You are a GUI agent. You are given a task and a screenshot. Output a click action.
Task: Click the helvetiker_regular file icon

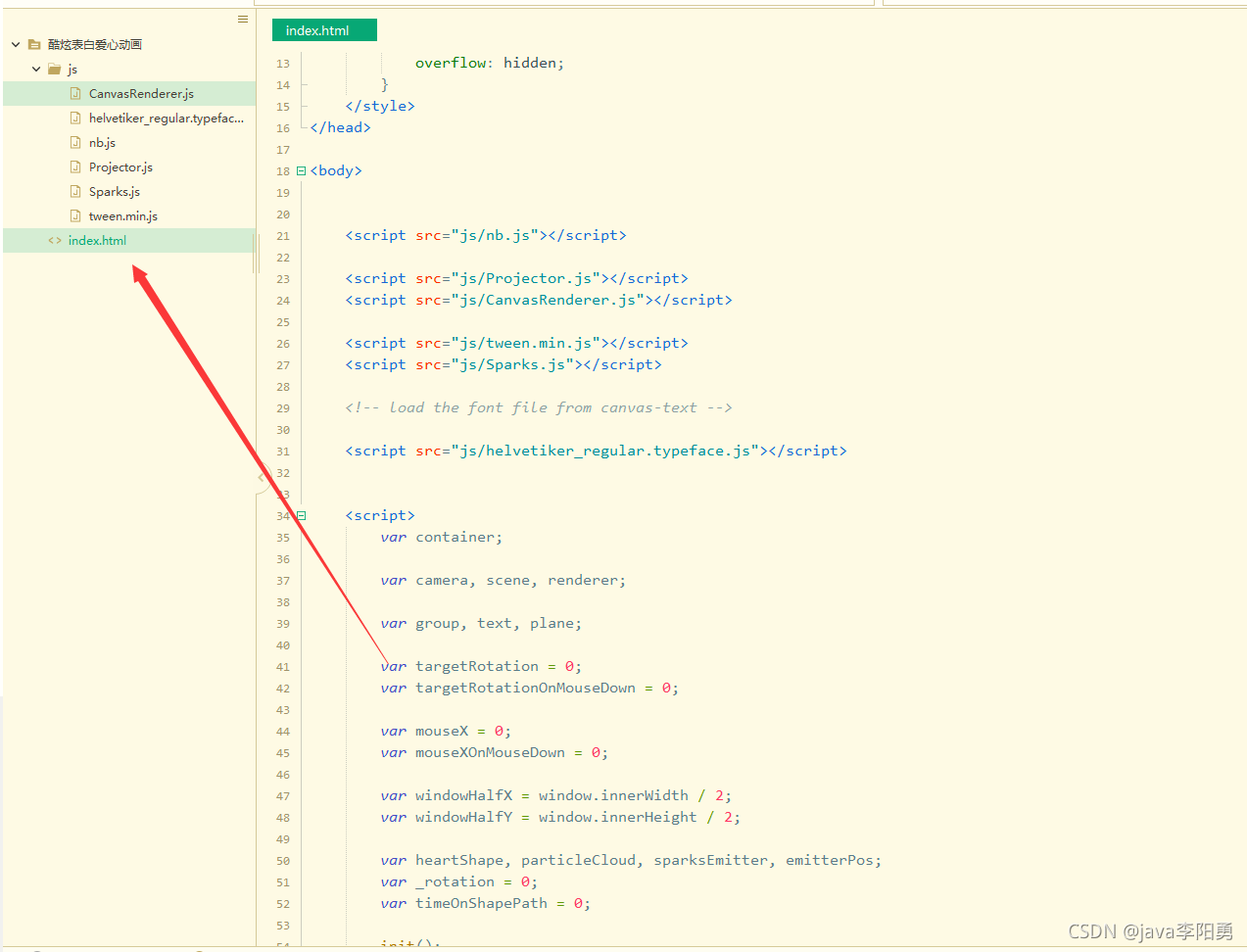click(x=75, y=119)
